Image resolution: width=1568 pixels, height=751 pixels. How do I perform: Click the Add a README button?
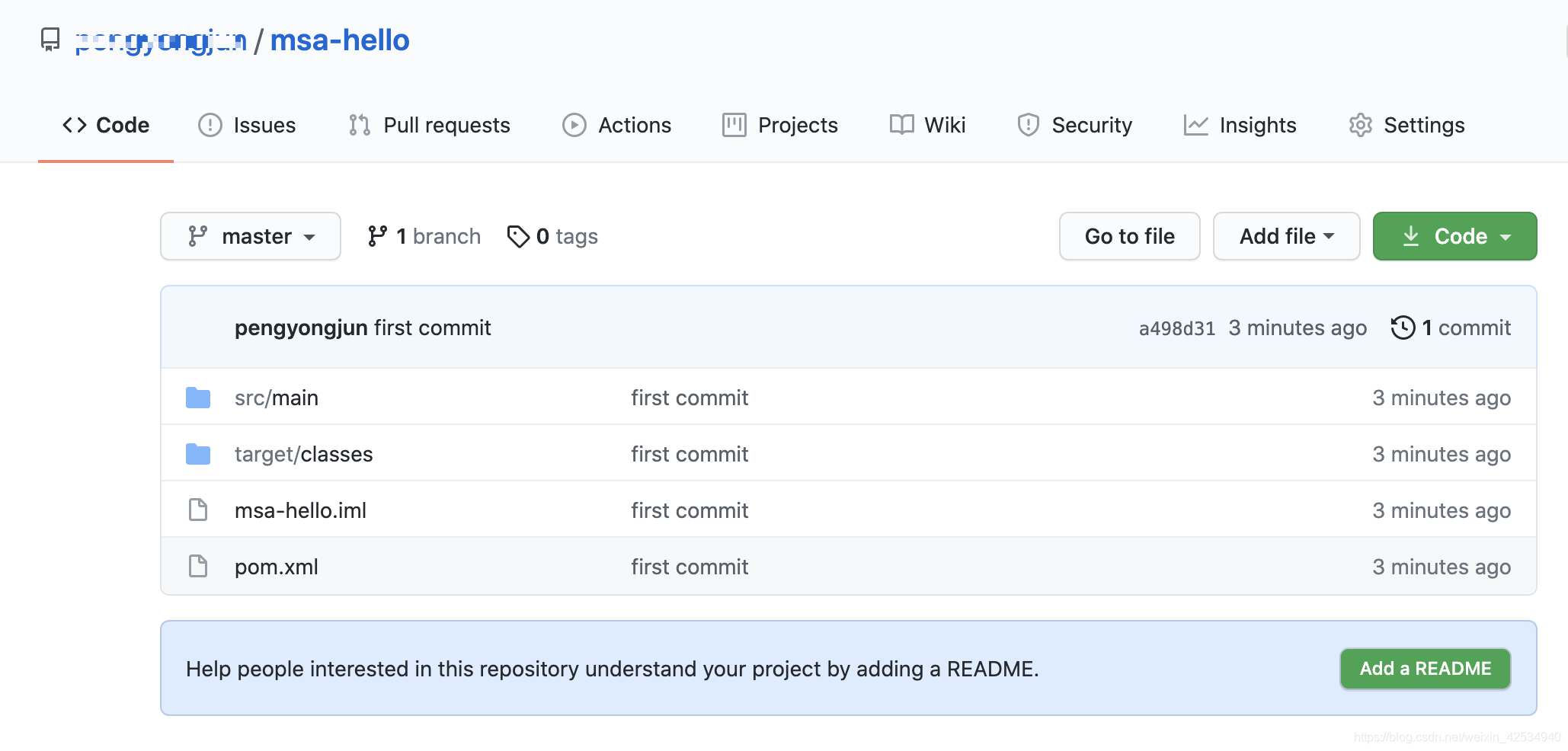click(x=1426, y=669)
